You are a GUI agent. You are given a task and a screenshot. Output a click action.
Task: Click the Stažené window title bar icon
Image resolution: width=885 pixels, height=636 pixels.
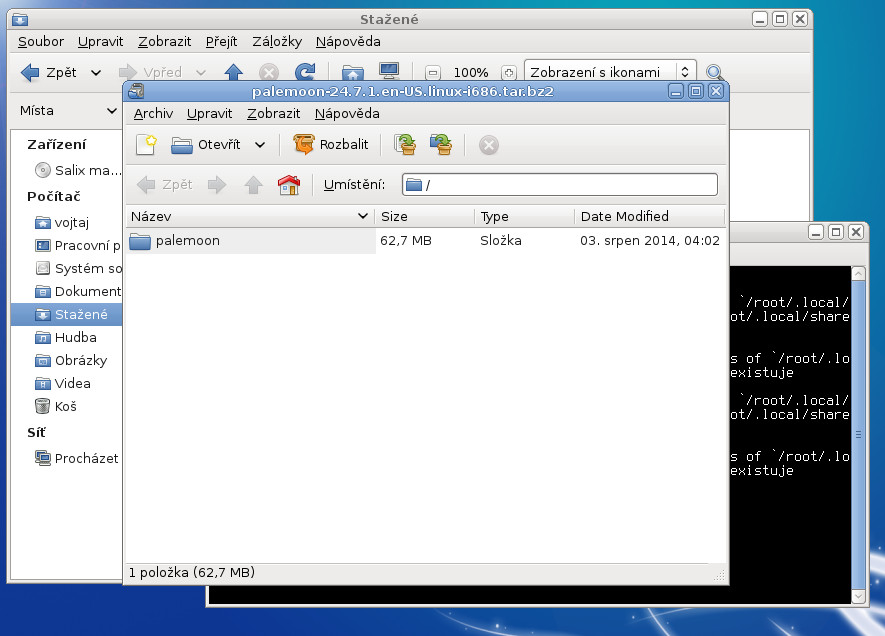tap(20, 20)
